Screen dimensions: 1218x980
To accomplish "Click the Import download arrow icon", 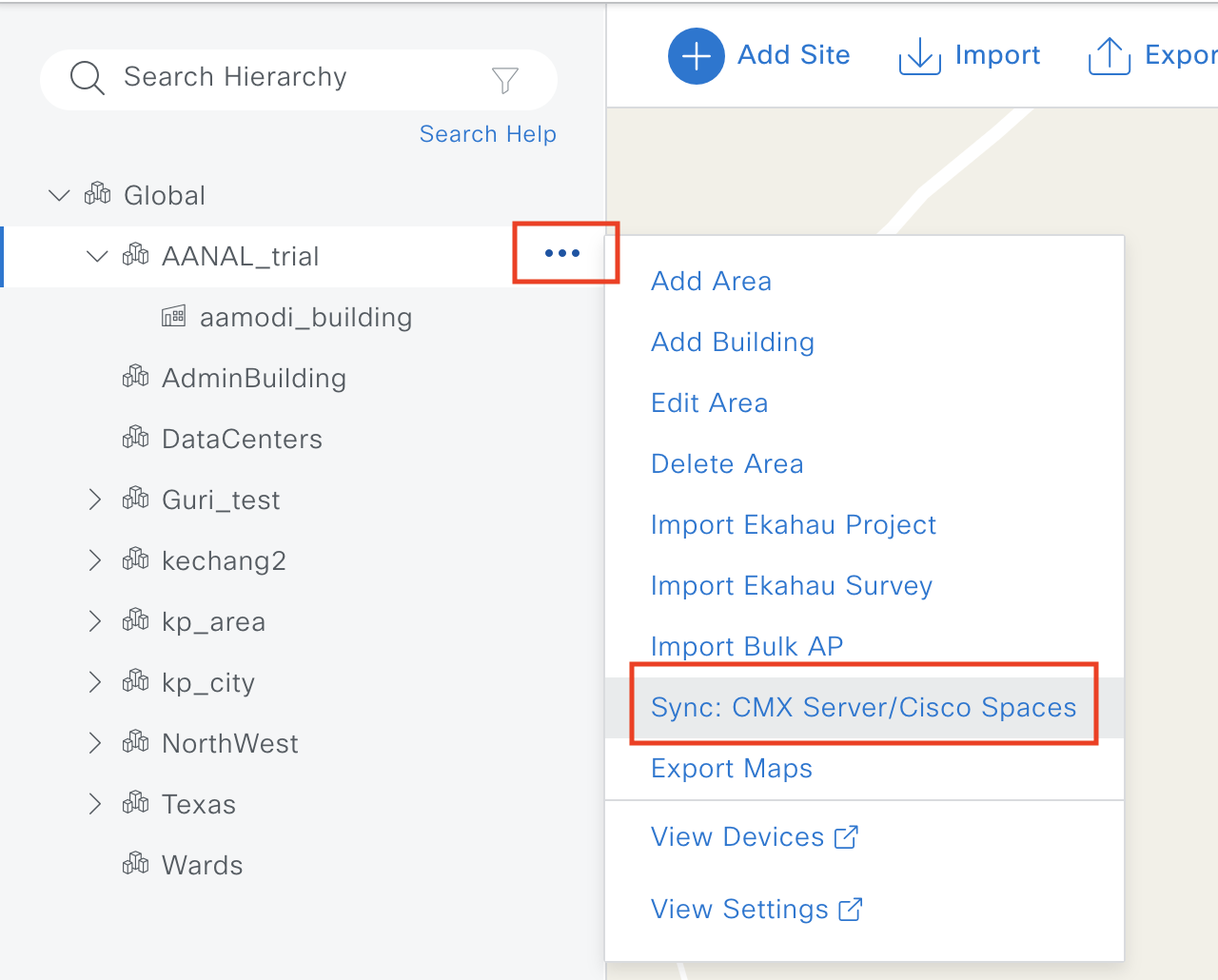I will click(919, 56).
